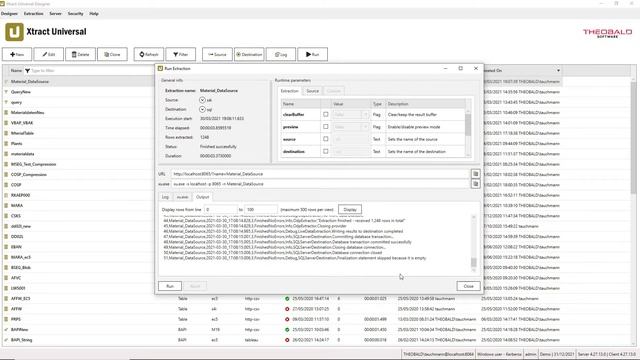The image size is (640, 360).
Task: Switch to the Extraction parameters tab
Action: click(x=290, y=91)
